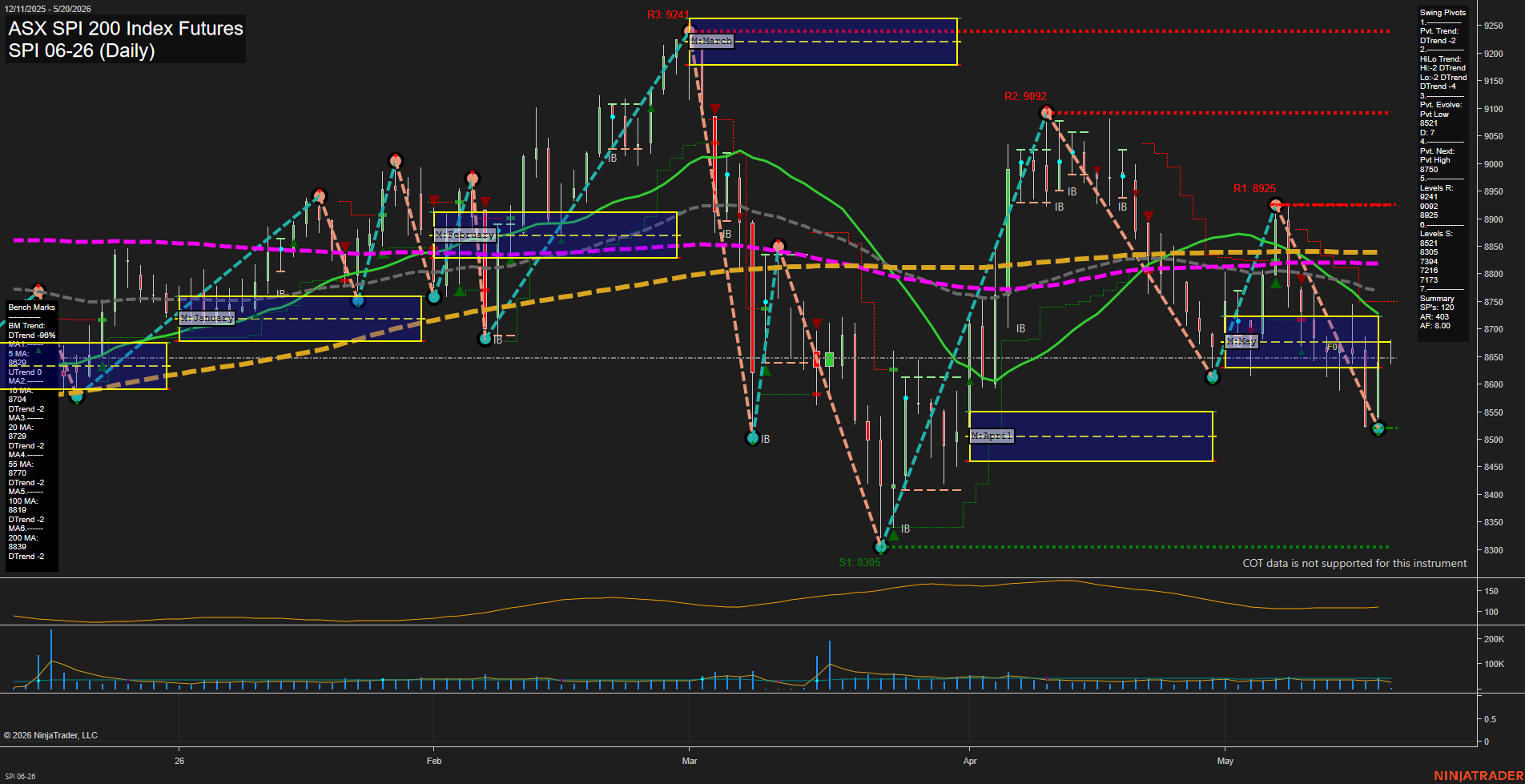Click the R1: 8925 resistance label

(1254, 188)
